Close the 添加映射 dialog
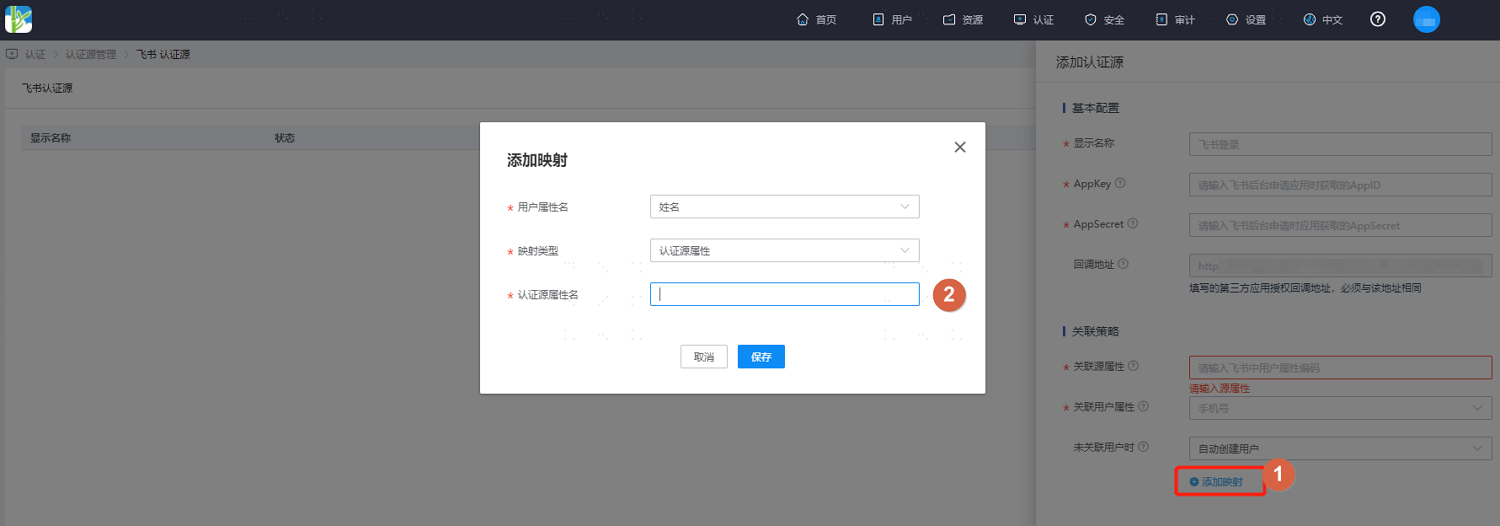The image size is (1500, 526). tap(960, 147)
